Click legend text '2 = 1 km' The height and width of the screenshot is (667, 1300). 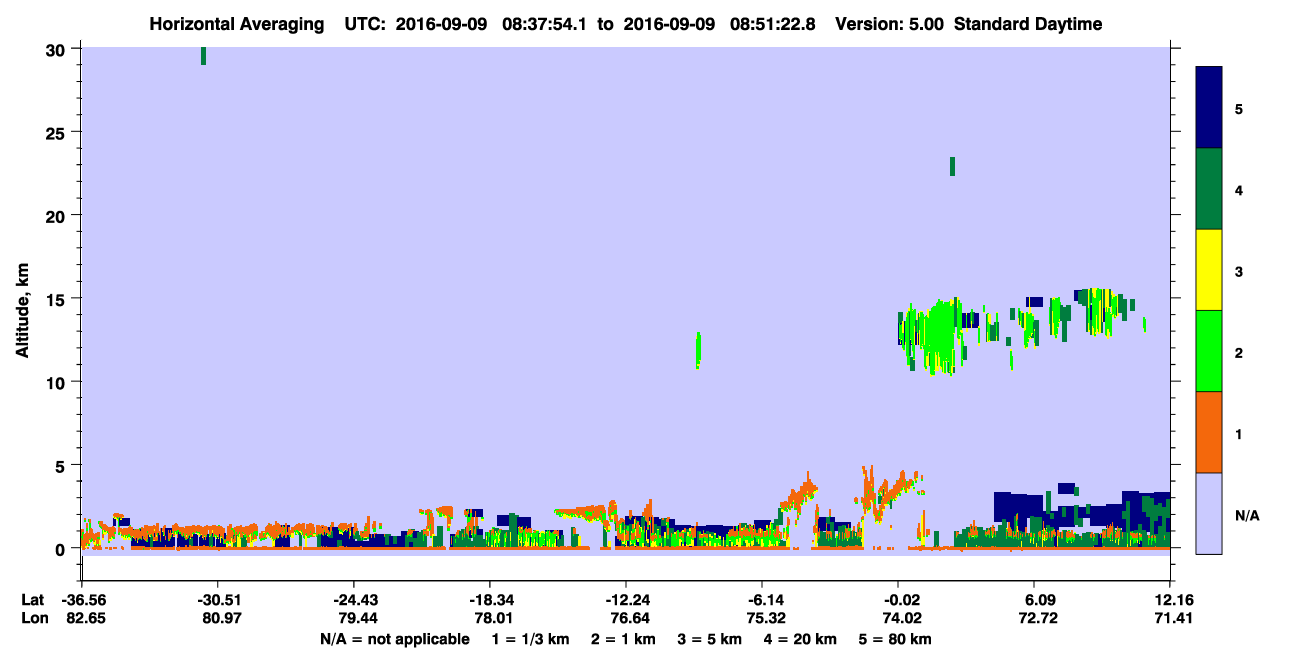point(623,639)
